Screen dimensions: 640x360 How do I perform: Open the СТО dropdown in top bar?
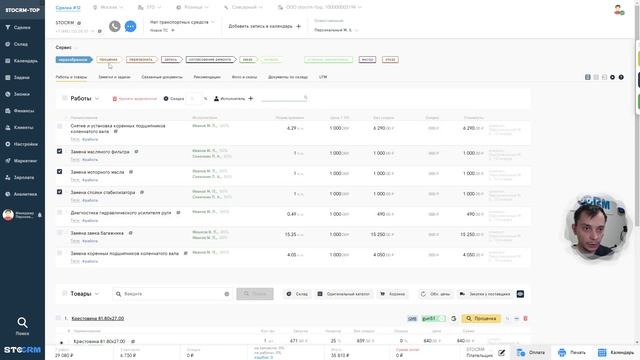click(x=150, y=7)
